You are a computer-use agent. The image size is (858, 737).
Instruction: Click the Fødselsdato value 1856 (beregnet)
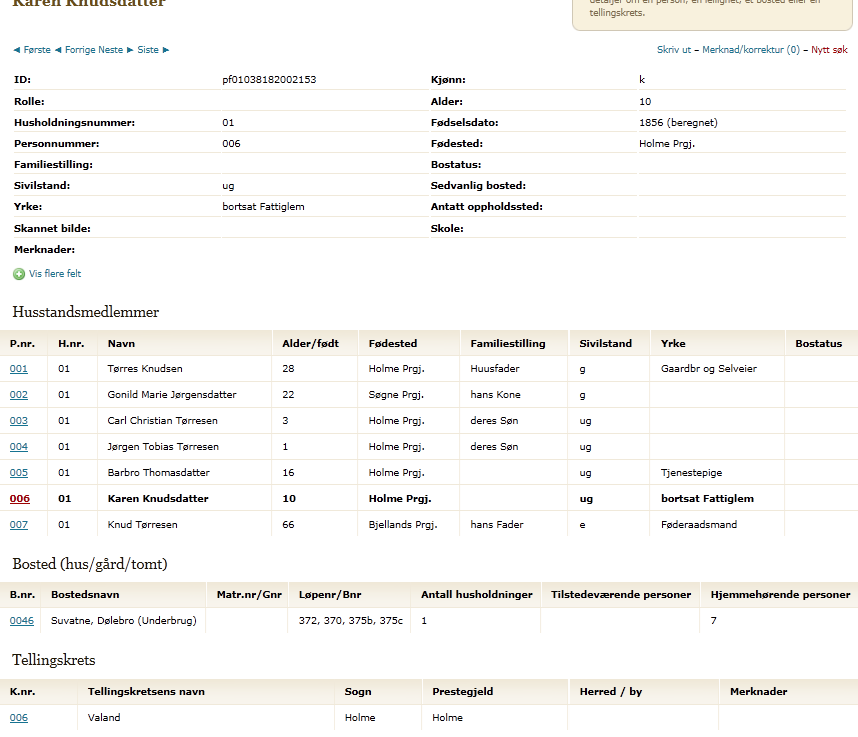678,123
